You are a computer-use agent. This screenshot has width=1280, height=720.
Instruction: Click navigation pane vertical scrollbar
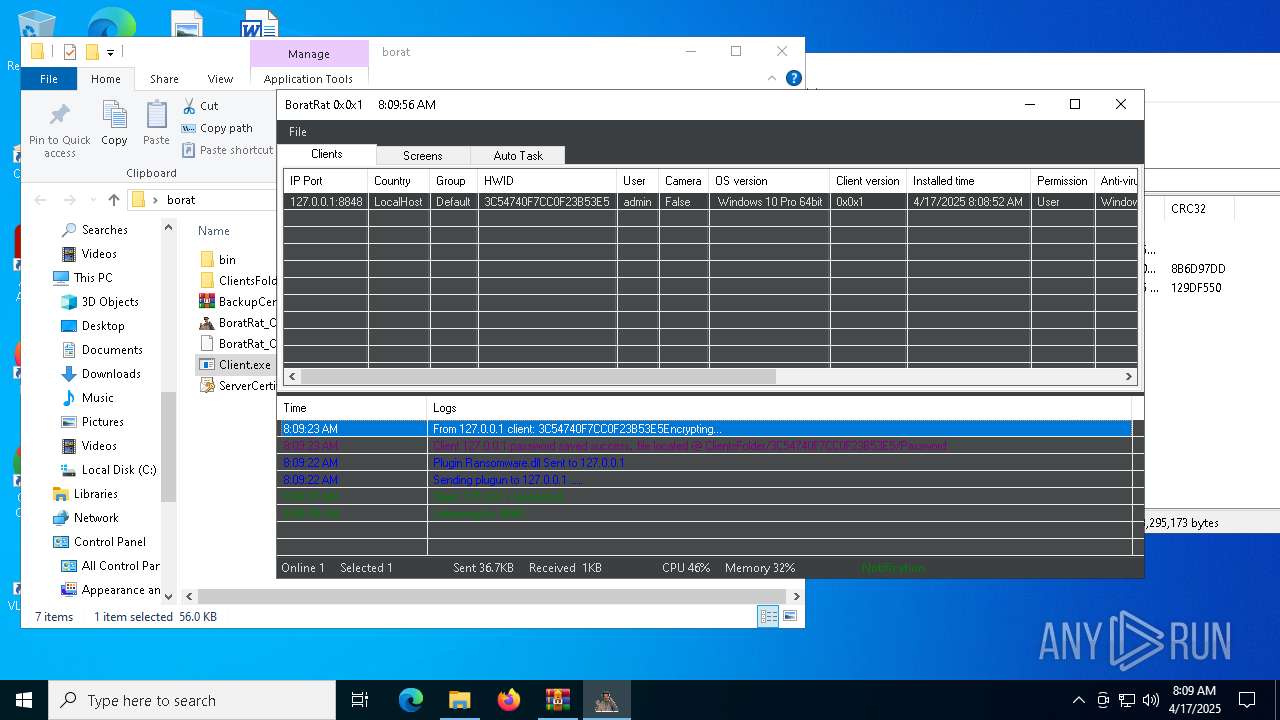pyautogui.click(x=168, y=445)
